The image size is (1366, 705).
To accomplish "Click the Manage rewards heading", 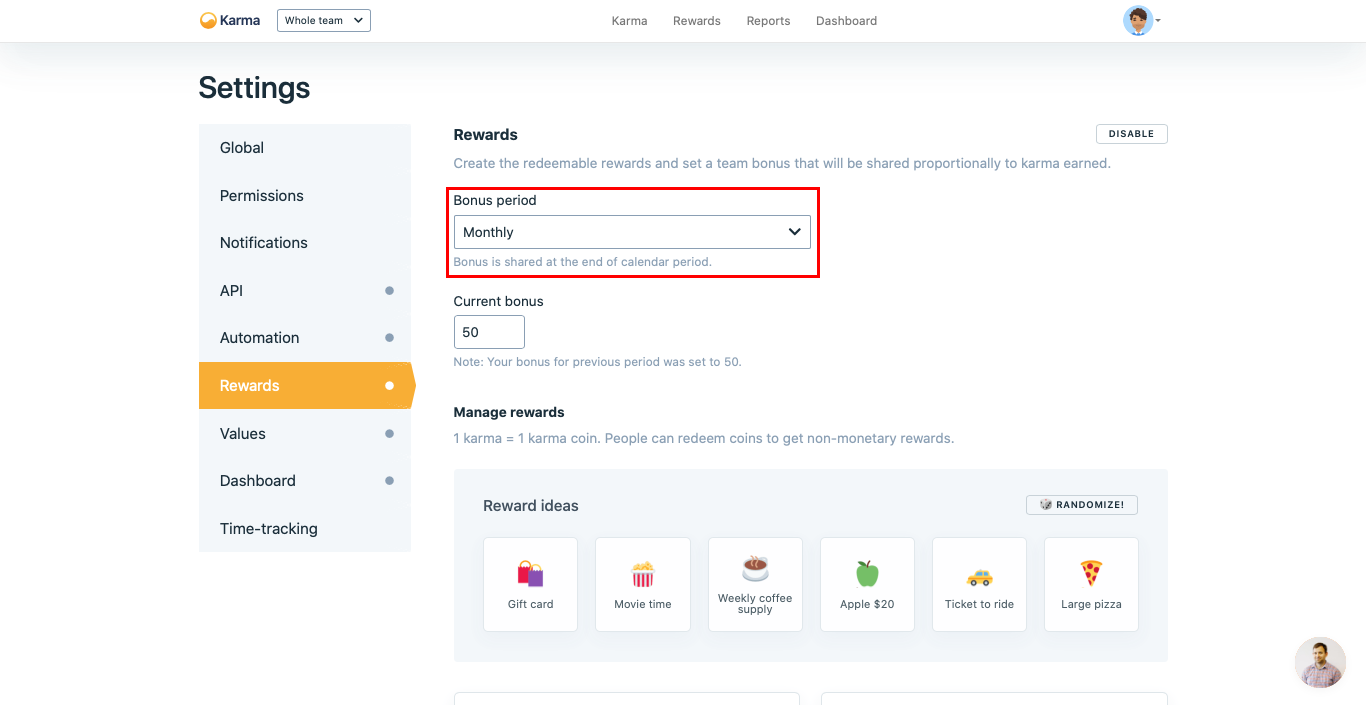I will 509,412.
